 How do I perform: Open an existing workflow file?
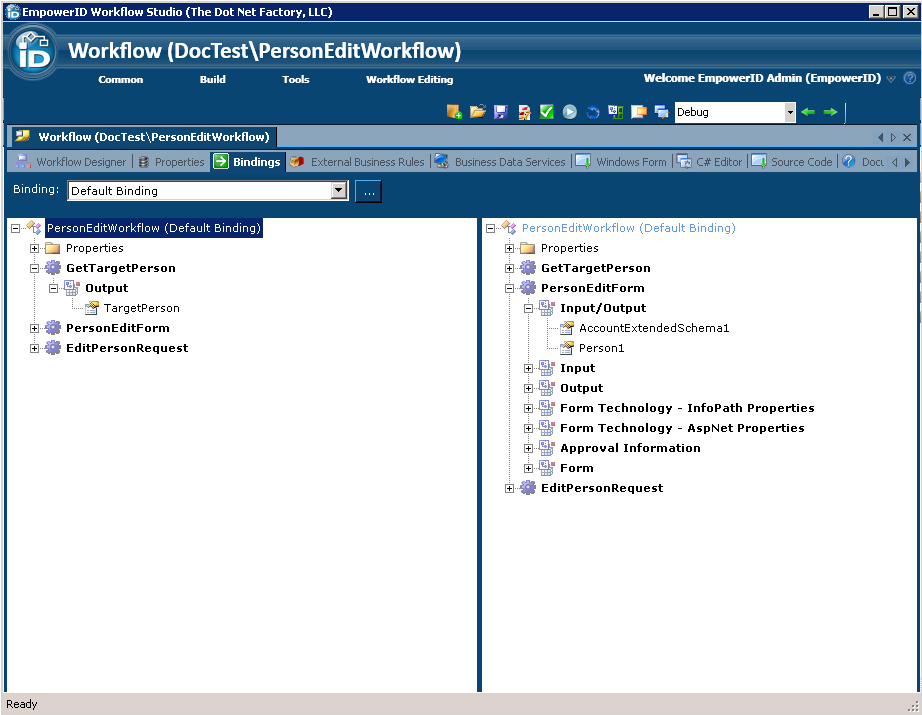point(477,112)
